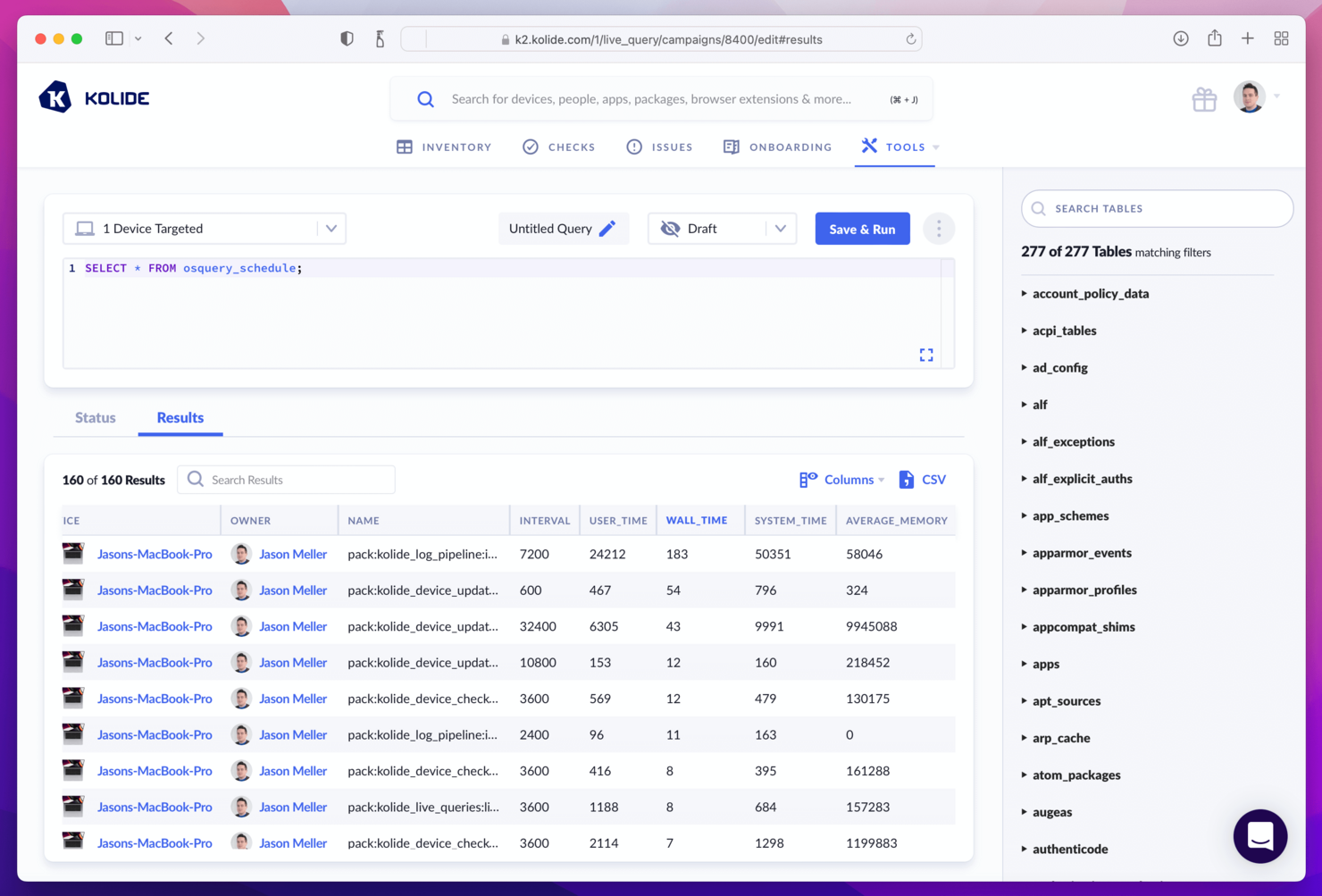This screenshot has width=1322, height=896.
Task: Click the Untitled Query name button
Action: click(563, 229)
